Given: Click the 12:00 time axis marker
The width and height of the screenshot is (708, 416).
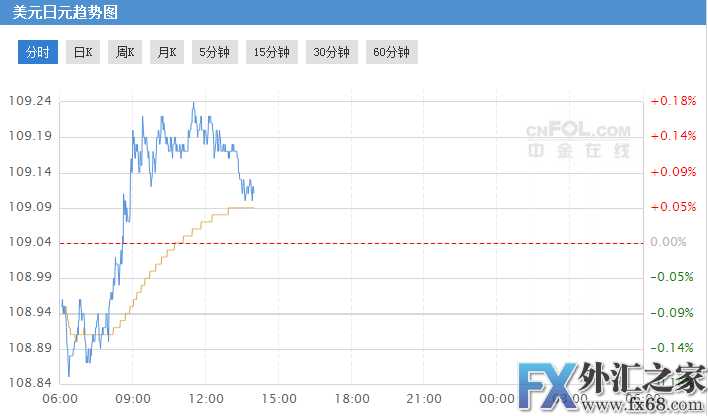Looking at the screenshot, I should pos(205,397).
